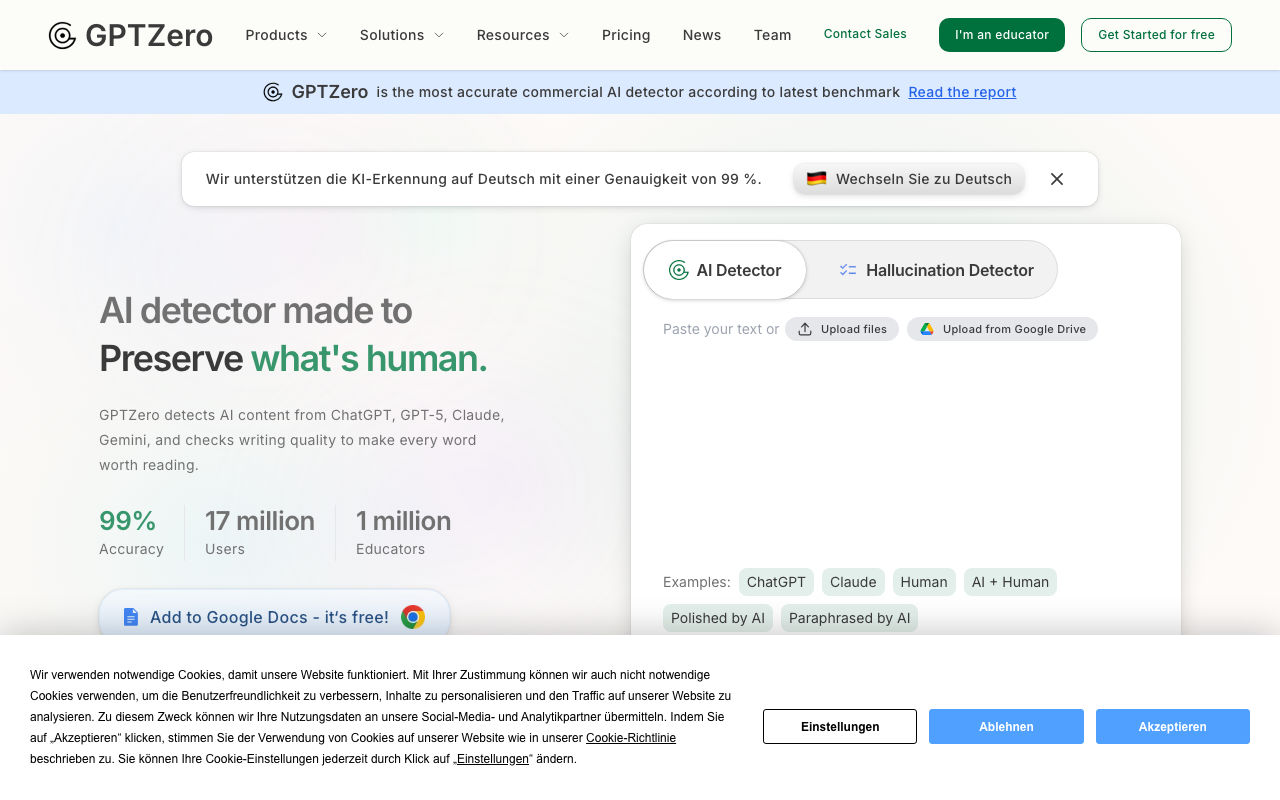Click the Hallucination Detector checklist icon
Screen dimensions: 1280x800
[848, 270]
